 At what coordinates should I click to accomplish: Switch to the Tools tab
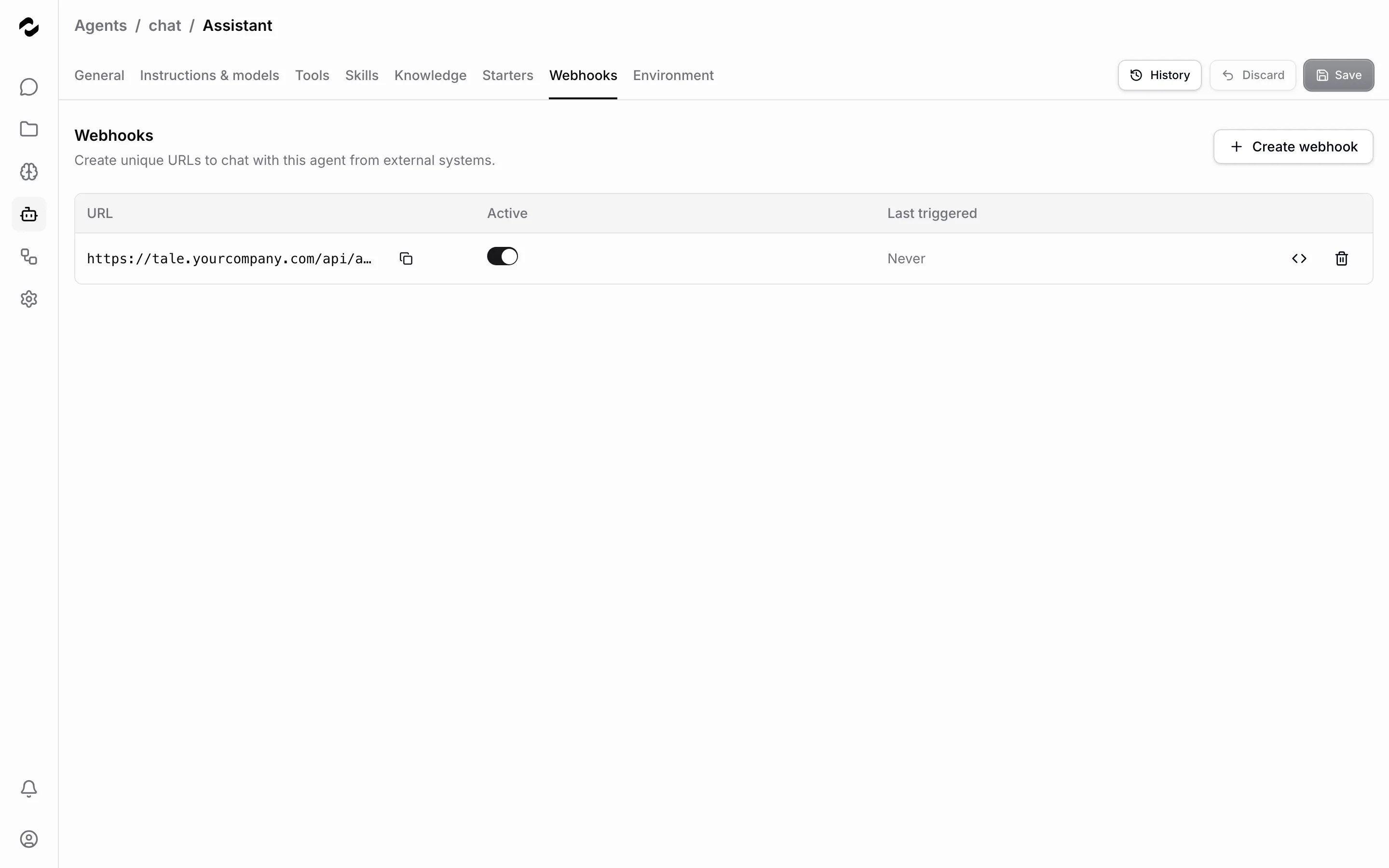[312, 75]
